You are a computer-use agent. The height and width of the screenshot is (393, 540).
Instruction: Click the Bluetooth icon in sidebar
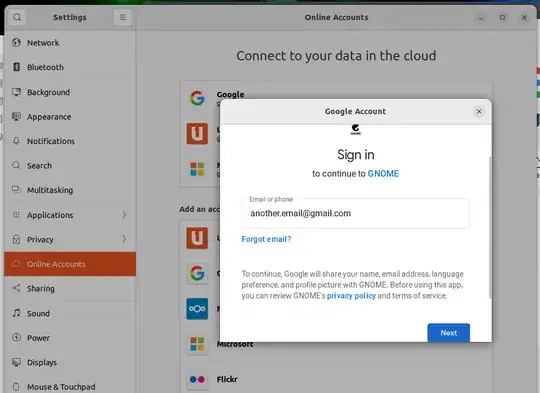tap(16, 67)
